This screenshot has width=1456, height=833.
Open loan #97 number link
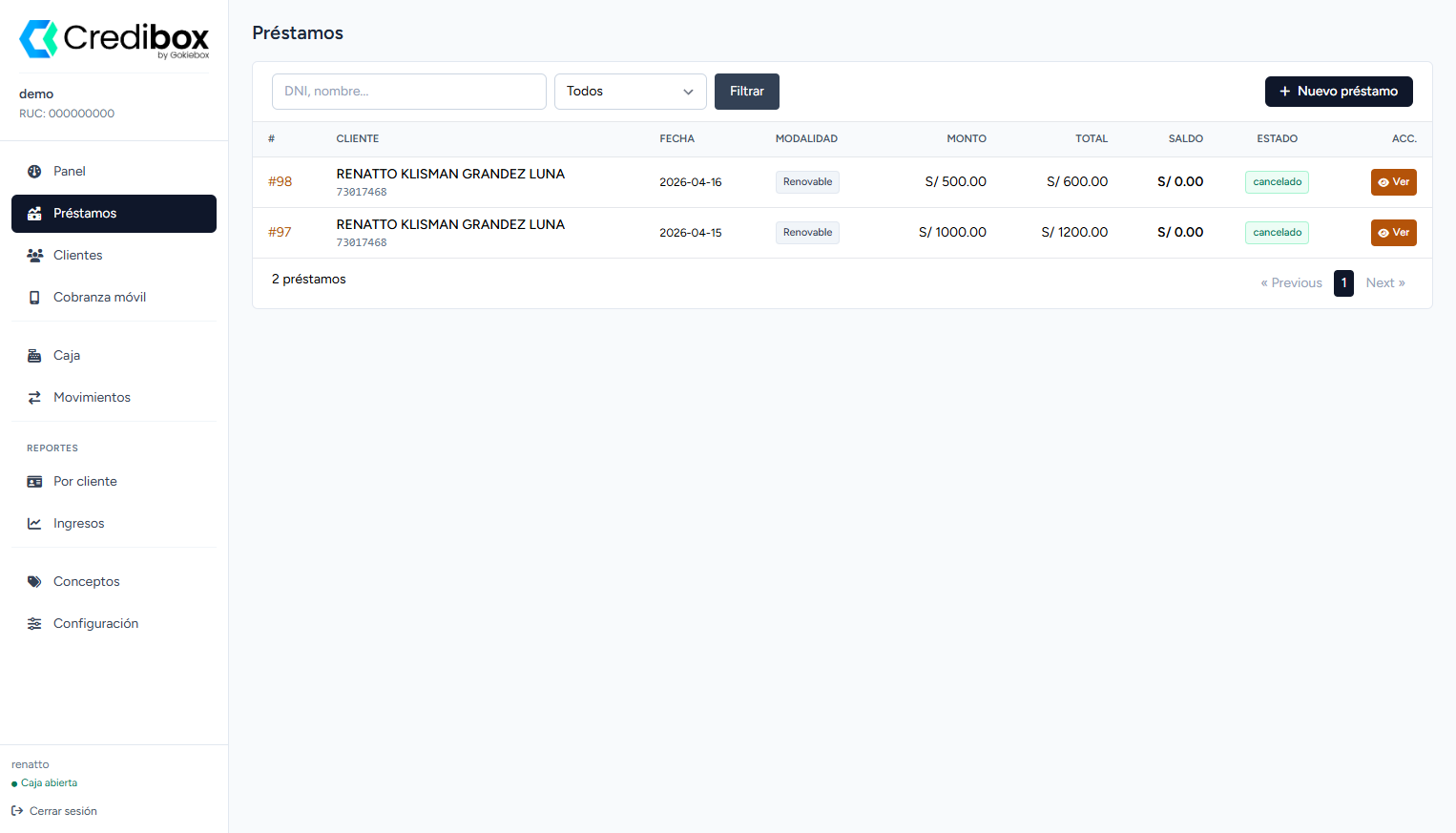tap(280, 233)
